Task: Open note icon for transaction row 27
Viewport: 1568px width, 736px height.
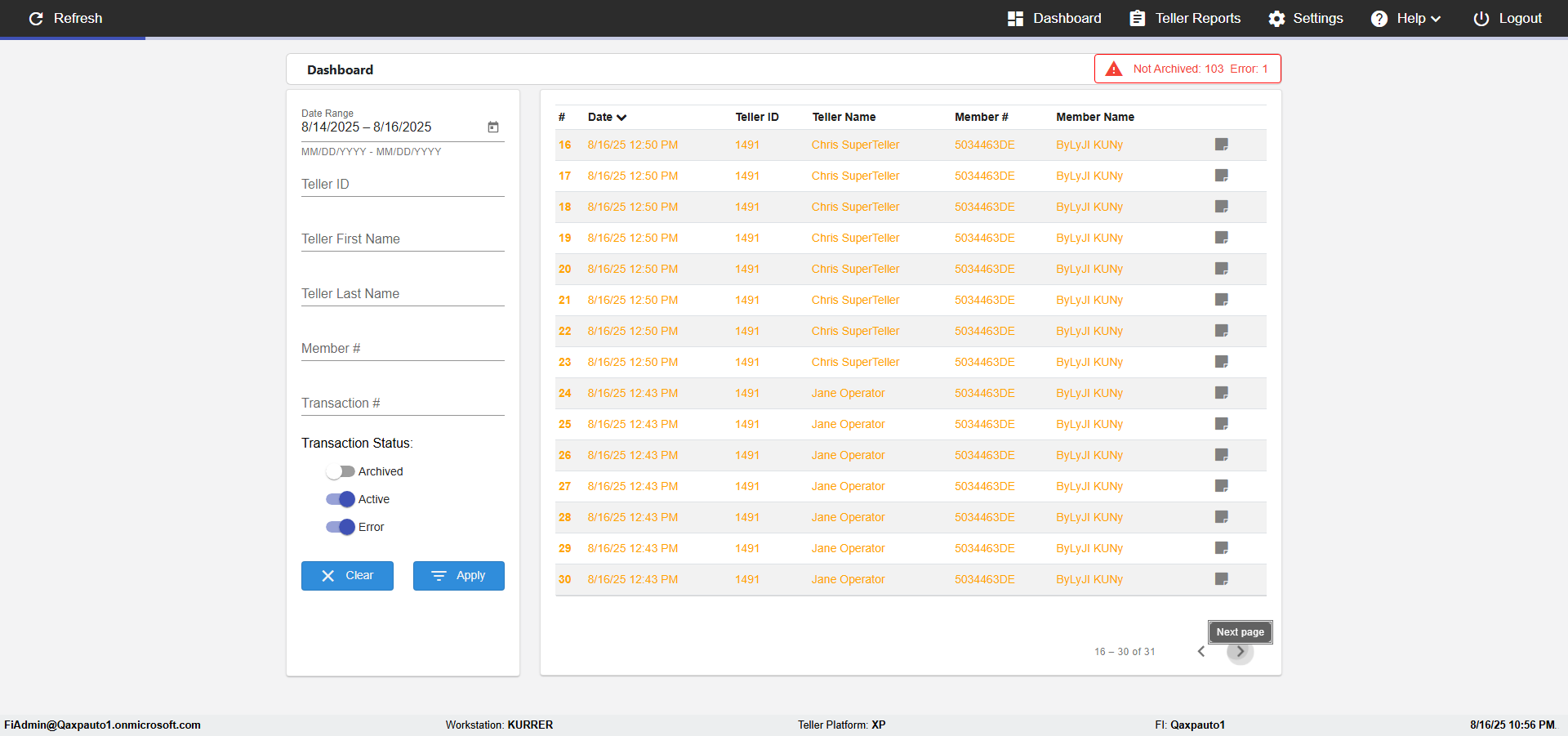Action: coord(1222,486)
